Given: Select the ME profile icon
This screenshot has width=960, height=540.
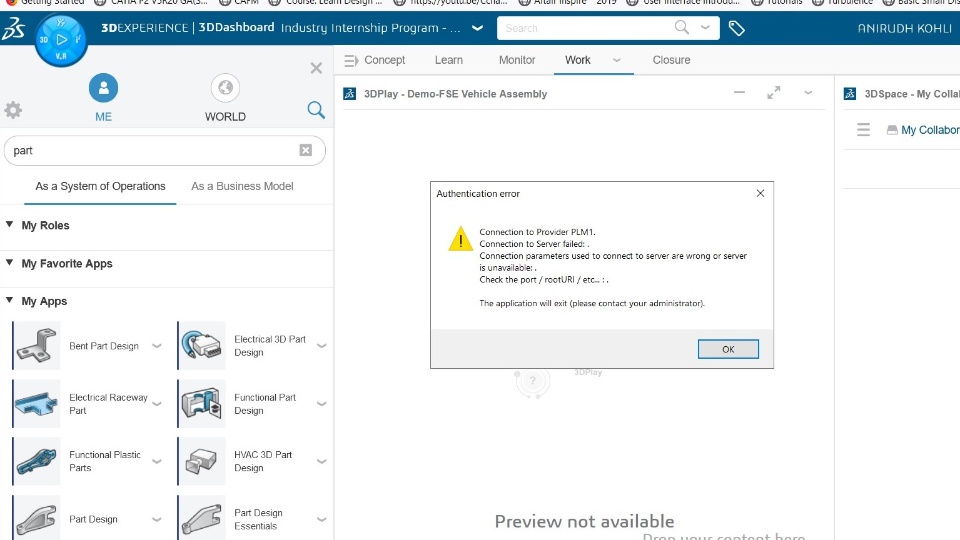Looking at the screenshot, I should coord(103,88).
